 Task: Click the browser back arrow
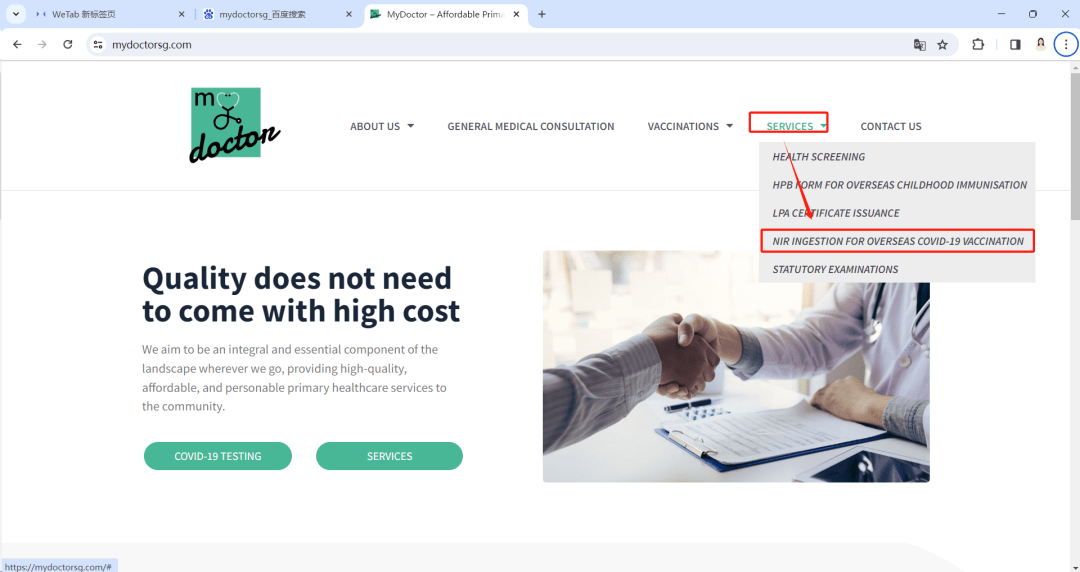point(17,44)
